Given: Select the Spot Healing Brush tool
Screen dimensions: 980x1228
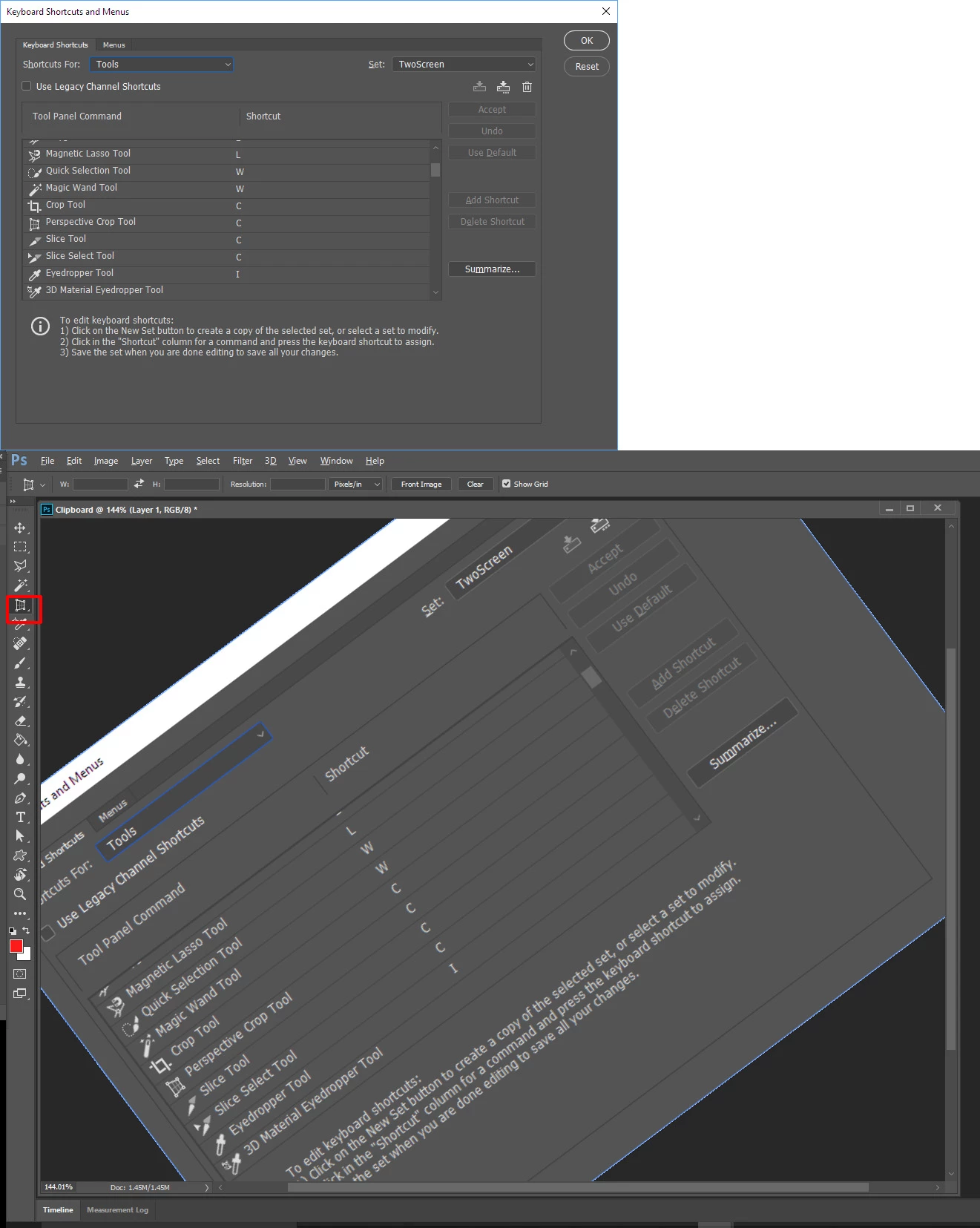Looking at the screenshot, I should 20,644.
